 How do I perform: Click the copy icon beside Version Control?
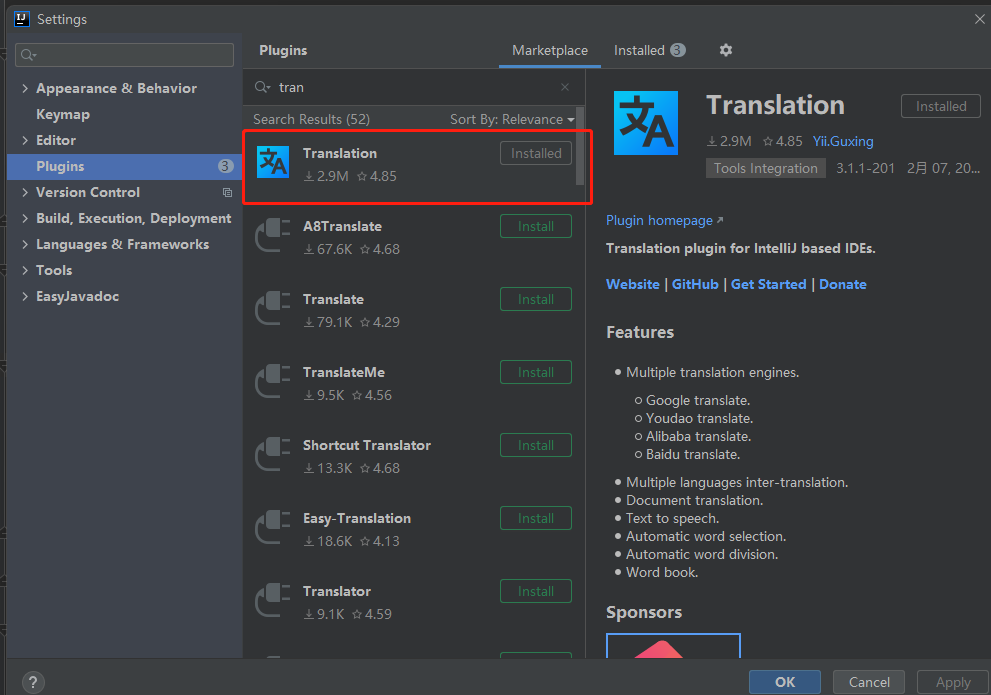click(x=227, y=193)
